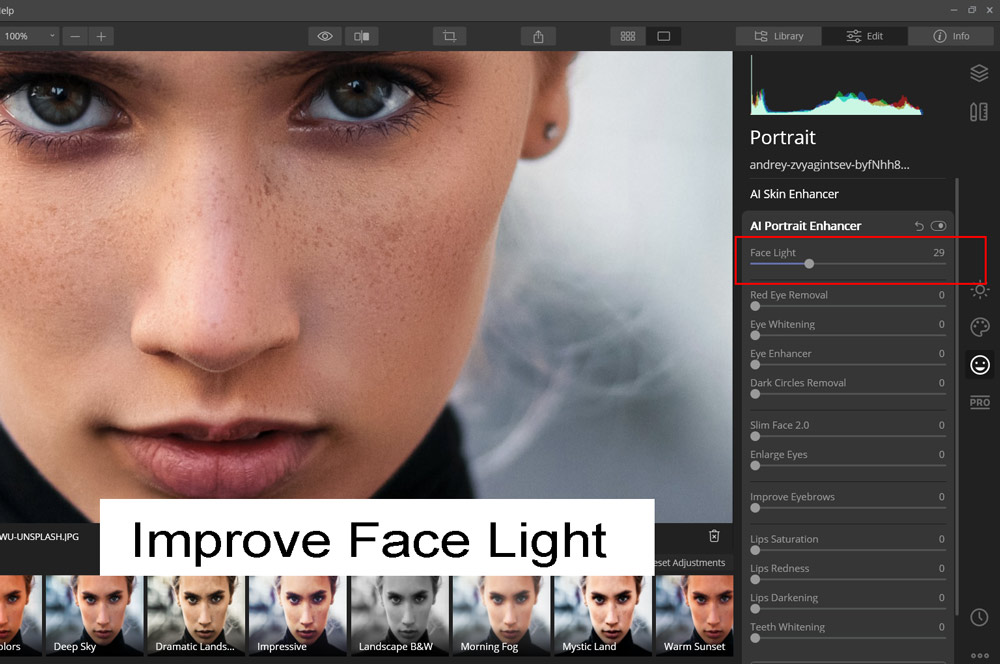Reset AI Portrait Enhancer with undo arrow
Image resolution: width=1000 pixels, height=664 pixels.
pyautogui.click(x=919, y=226)
